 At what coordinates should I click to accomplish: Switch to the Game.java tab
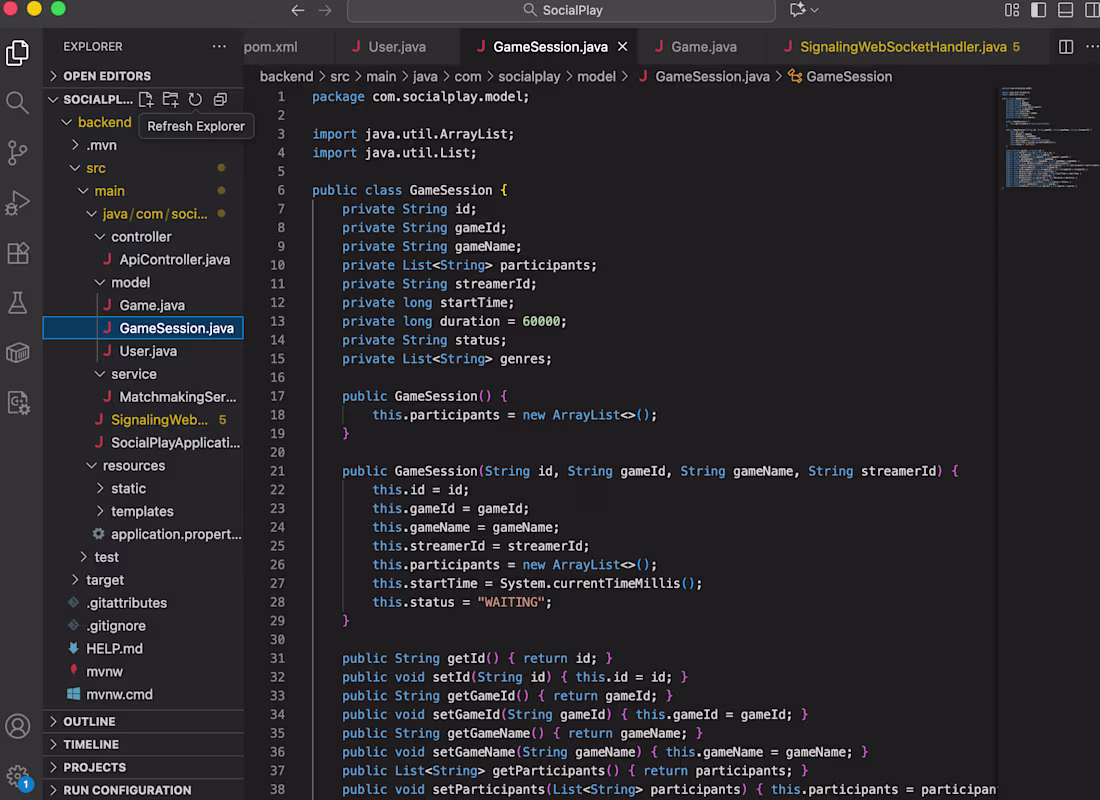[x=704, y=46]
